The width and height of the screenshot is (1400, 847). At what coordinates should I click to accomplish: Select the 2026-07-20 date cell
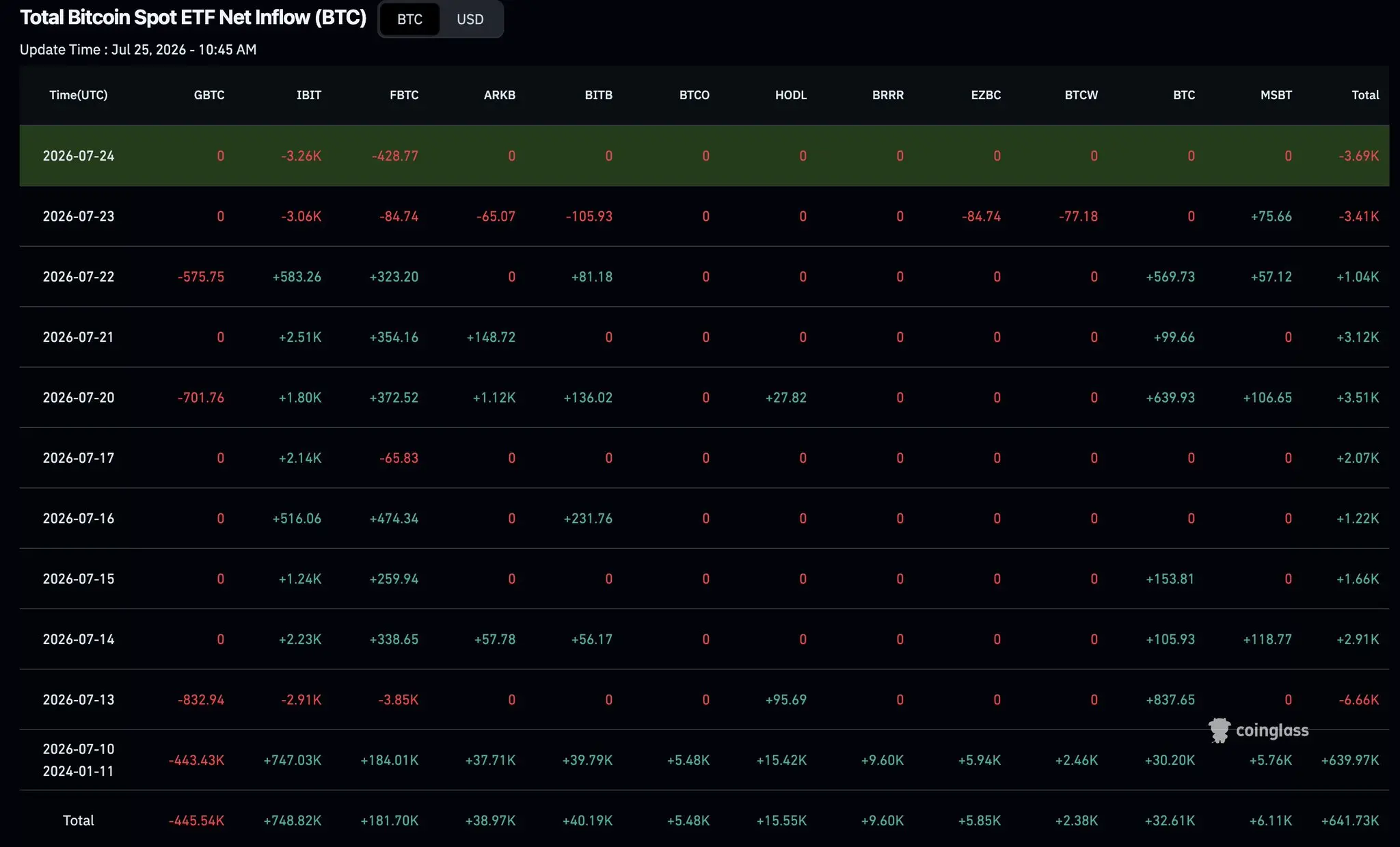pos(79,397)
